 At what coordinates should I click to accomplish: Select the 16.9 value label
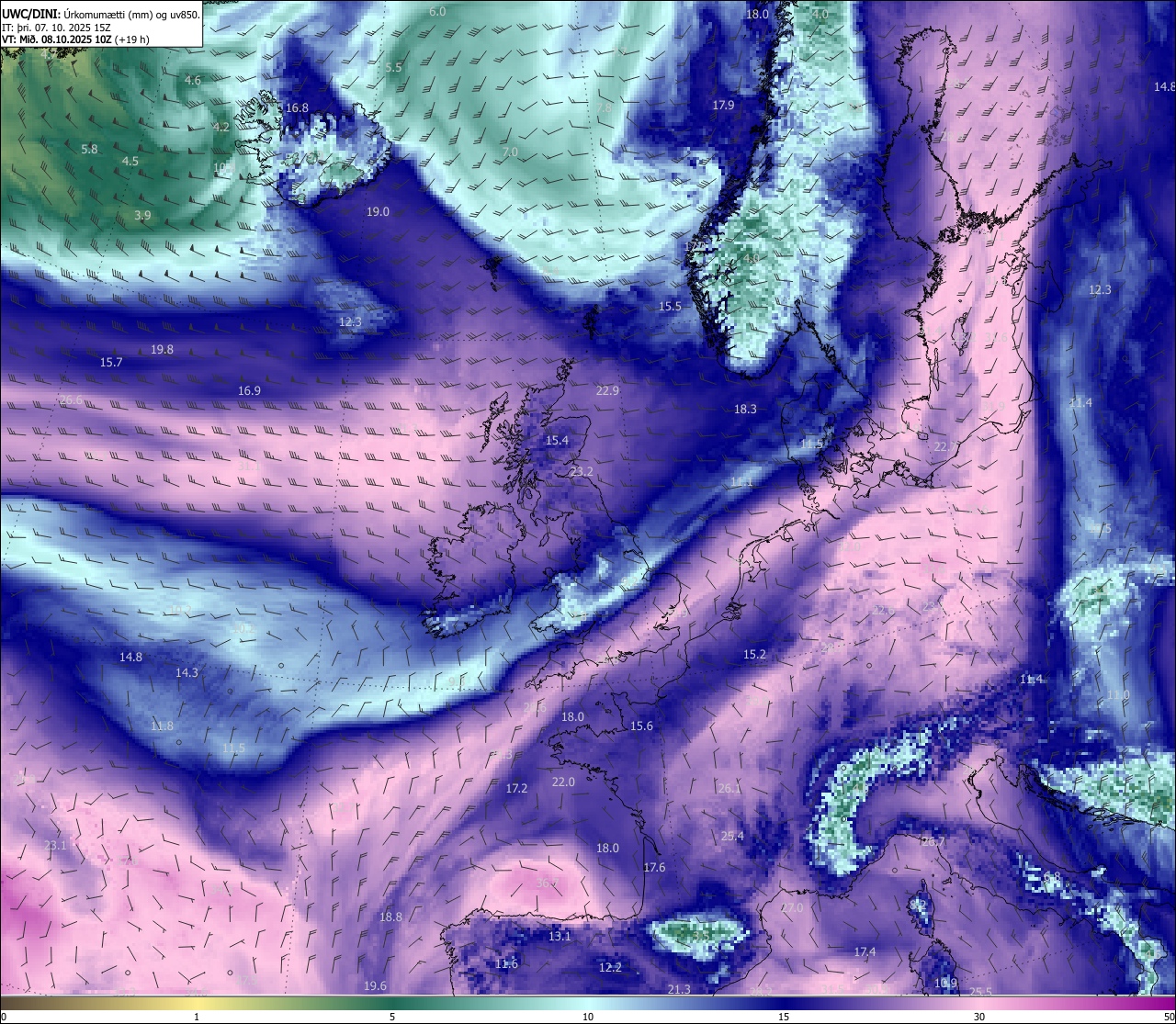pos(249,390)
